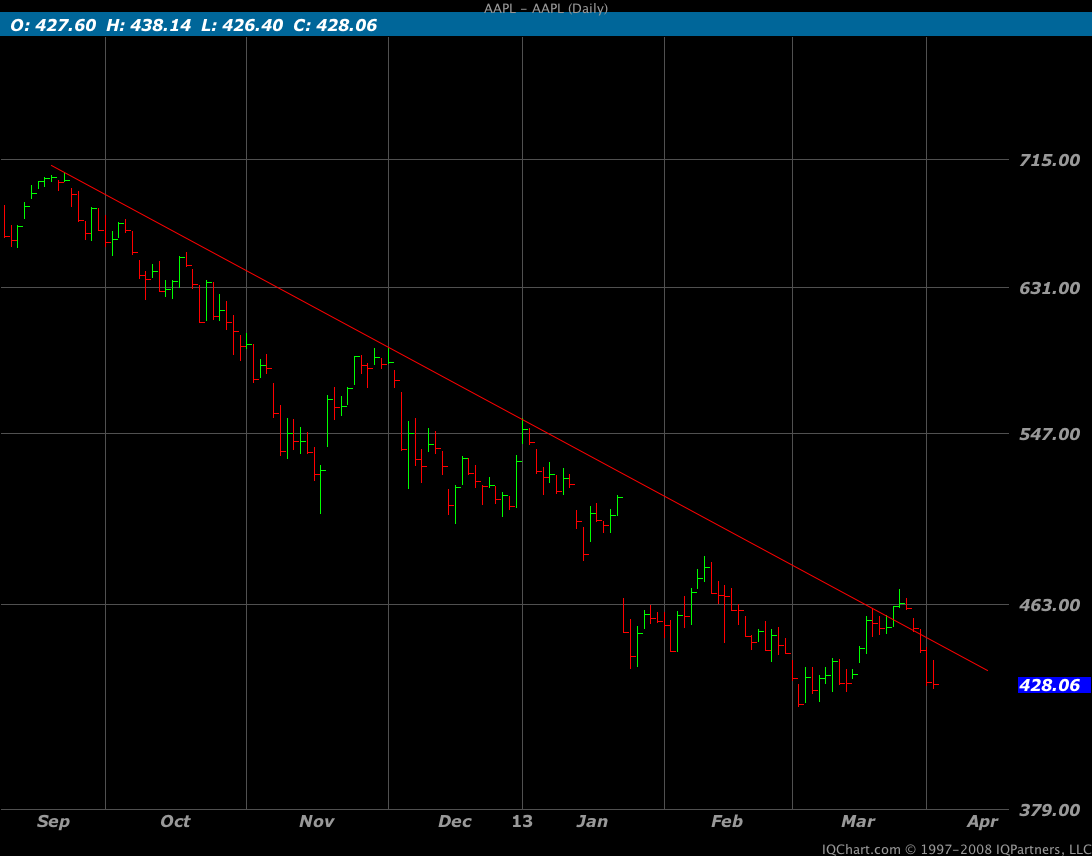Viewport: 1092px width, 856px height.
Task: Click the Mar month label
Action: click(858, 822)
